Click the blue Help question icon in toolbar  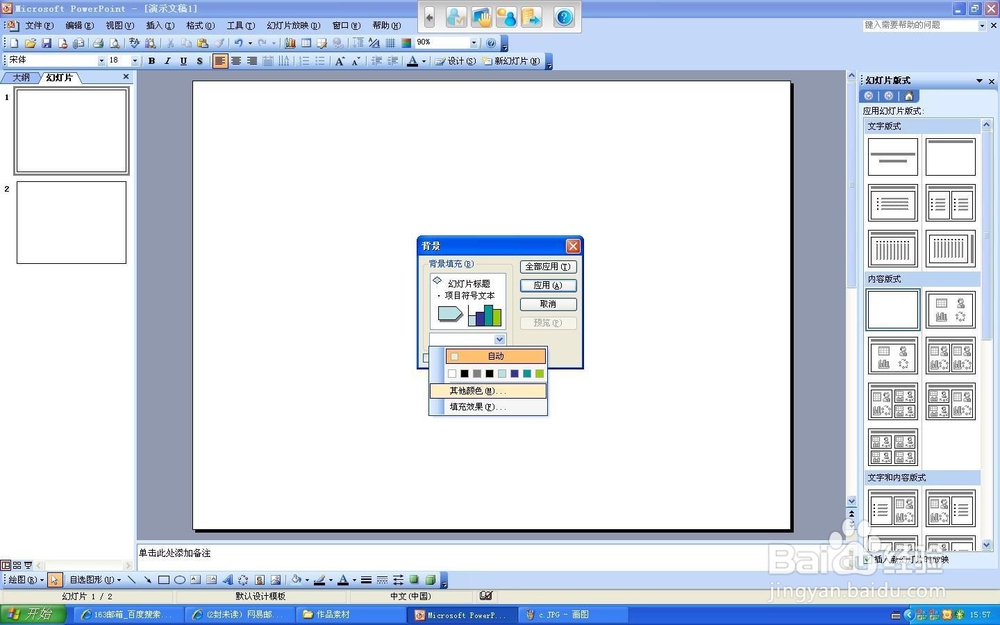[490, 43]
